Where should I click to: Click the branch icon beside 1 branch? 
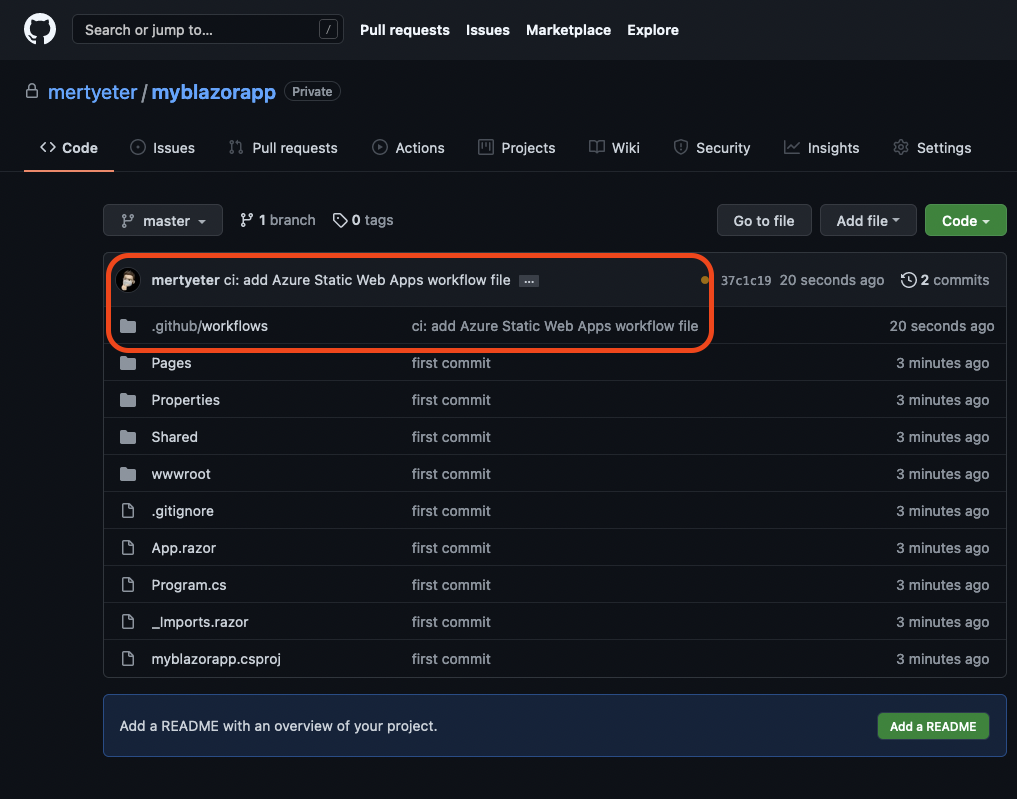pyautogui.click(x=247, y=221)
